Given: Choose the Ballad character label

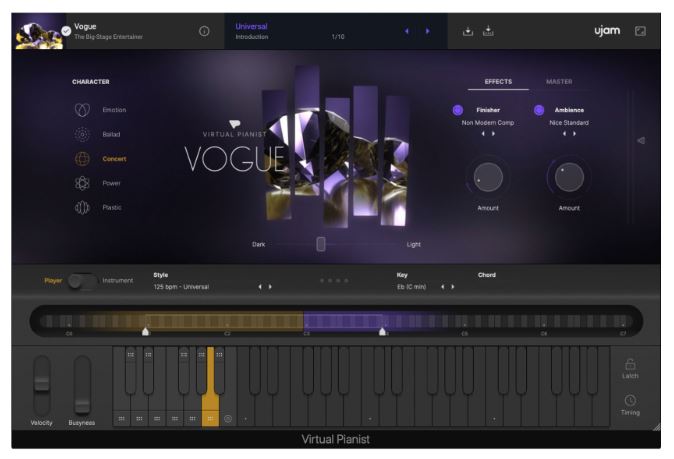Looking at the screenshot, I should (x=111, y=135).
